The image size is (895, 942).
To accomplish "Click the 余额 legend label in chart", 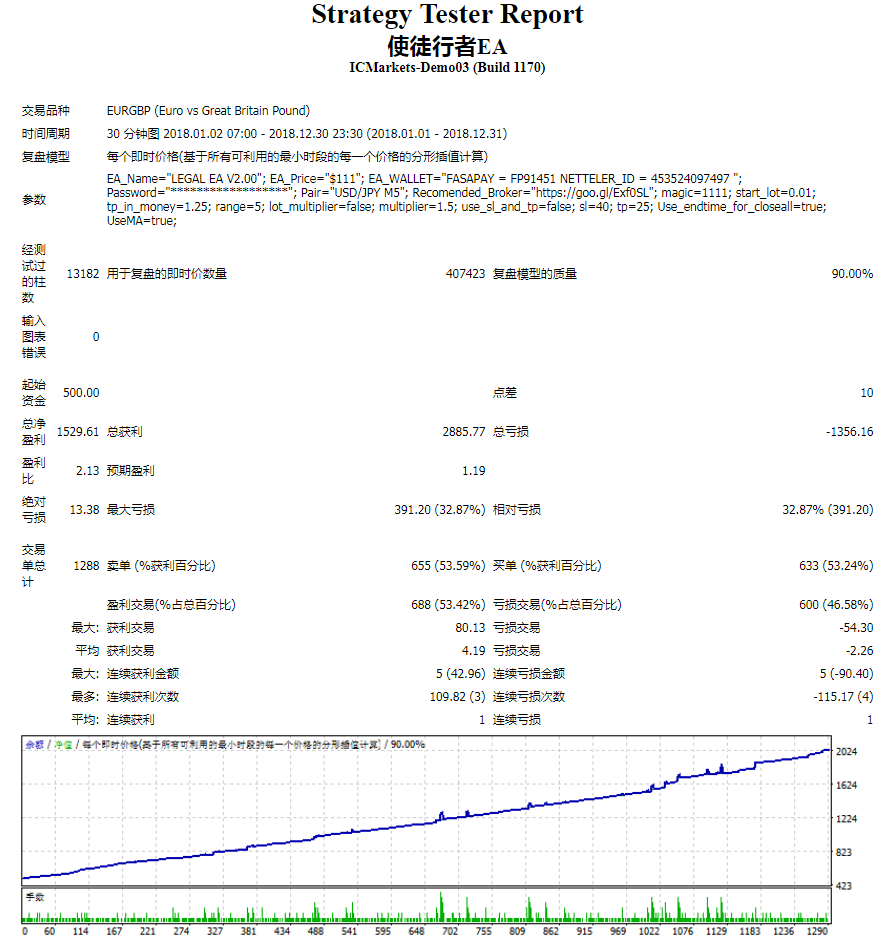I will 34,744.
